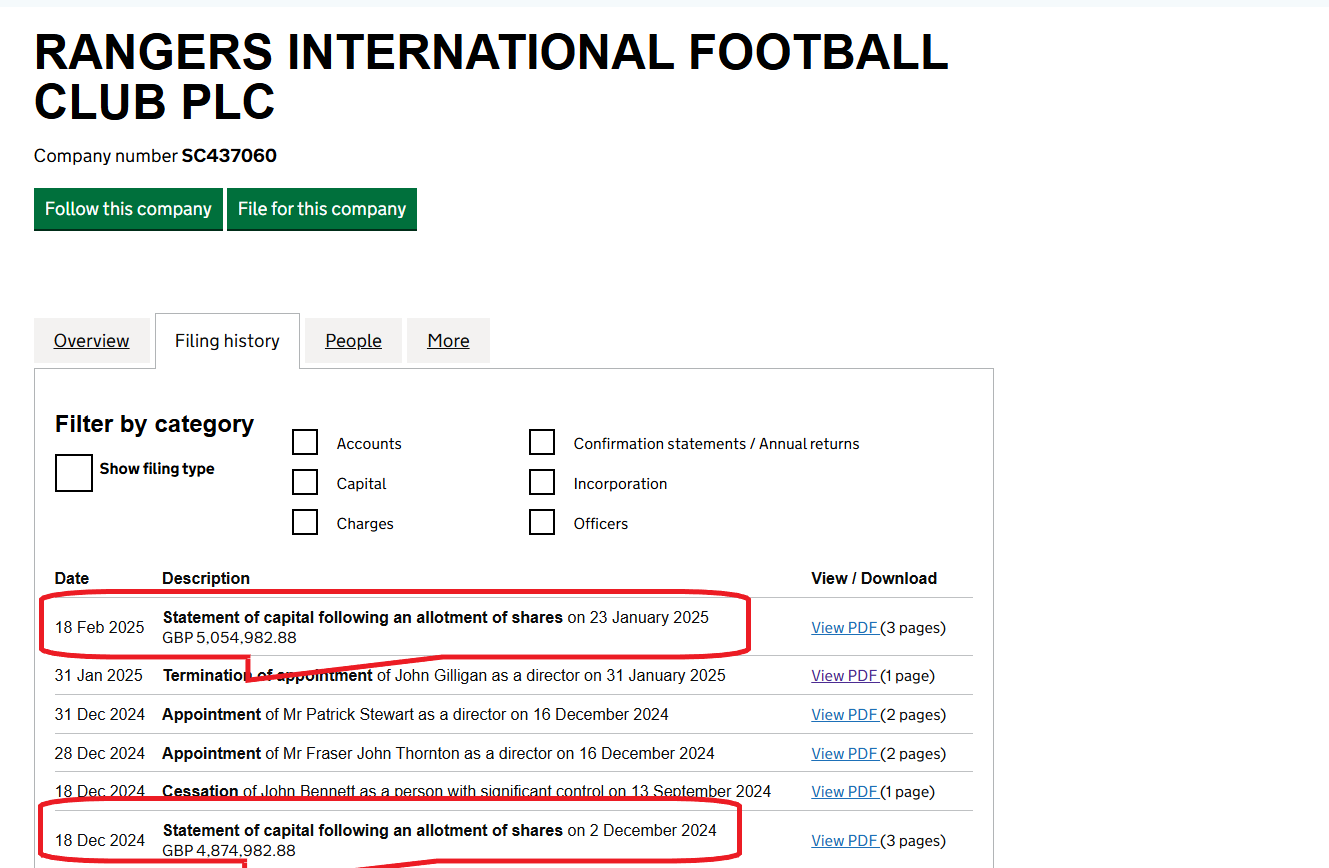This screenshot has width=1329, height=868.
Task: Click the Termination of appointment description
Action: (444, 676)
